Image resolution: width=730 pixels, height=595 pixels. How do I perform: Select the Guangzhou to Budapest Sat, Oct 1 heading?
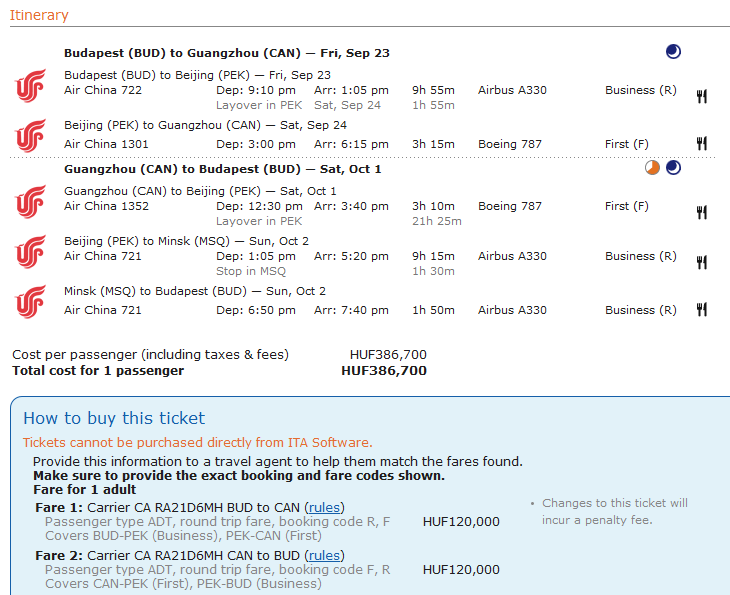coord(222,169)
